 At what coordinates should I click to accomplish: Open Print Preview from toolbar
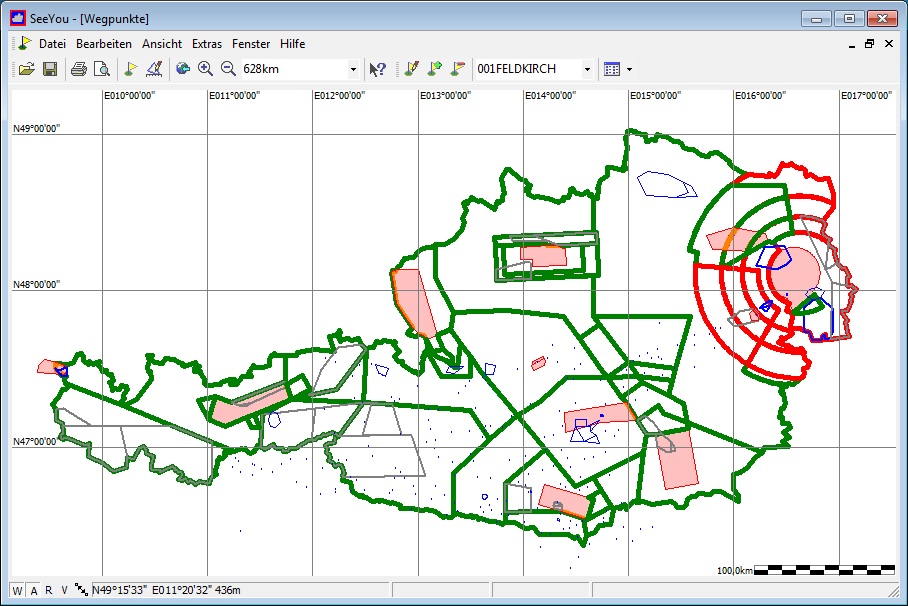(101, 69)
